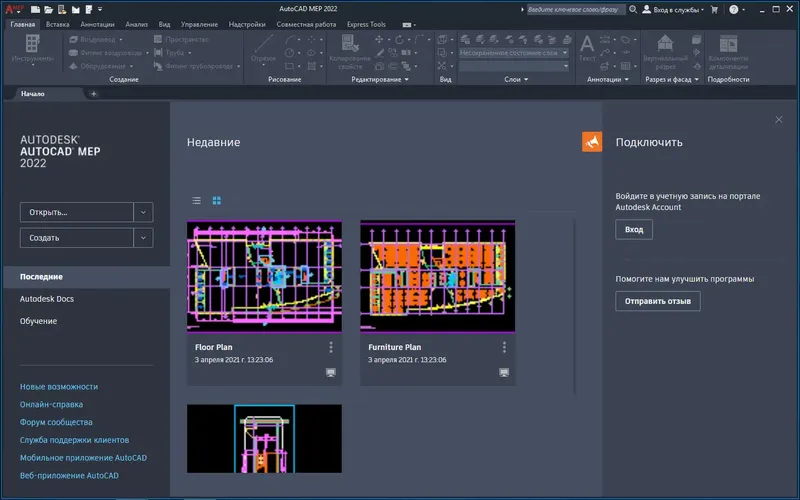The height and width of the screenshot is (500, 800).
Task: Open the three-dot menu for Furniture Plan
Action: [x=504, y=347]
